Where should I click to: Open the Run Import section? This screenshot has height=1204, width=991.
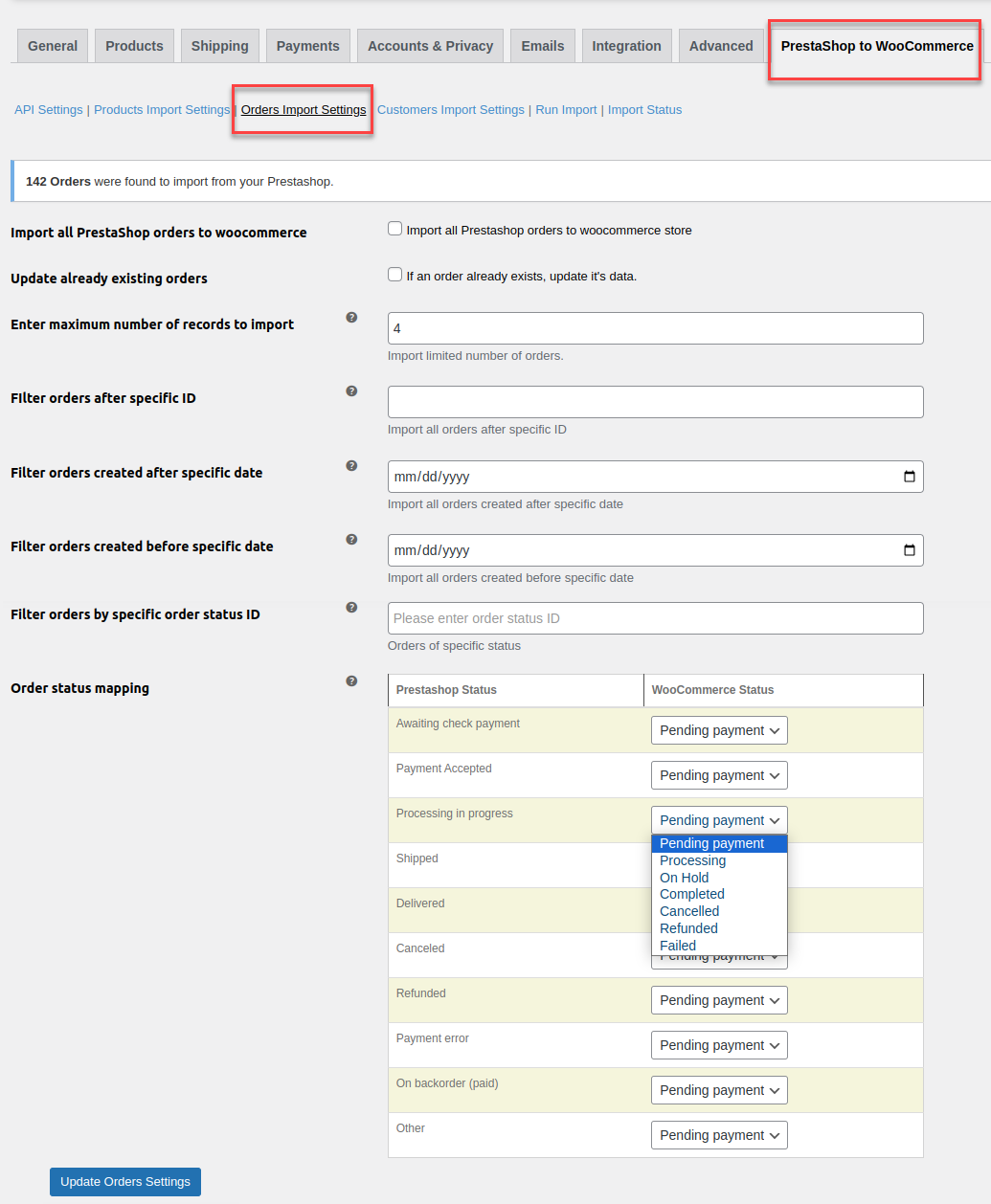click(x=566, y=109)
